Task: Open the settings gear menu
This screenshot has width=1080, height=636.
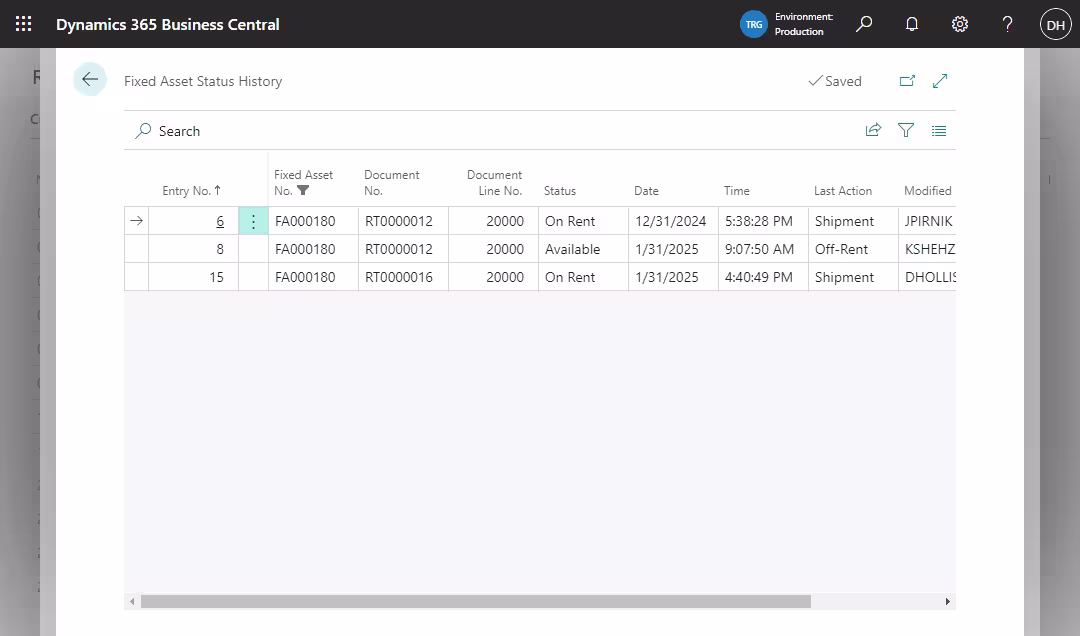Action: coord(959,24)
